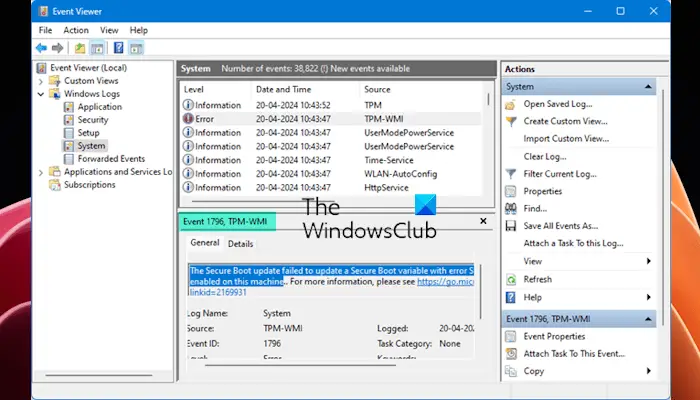Select the Security log in tree
This screenshot has height=400, width=700.
(x=93, y=120)
